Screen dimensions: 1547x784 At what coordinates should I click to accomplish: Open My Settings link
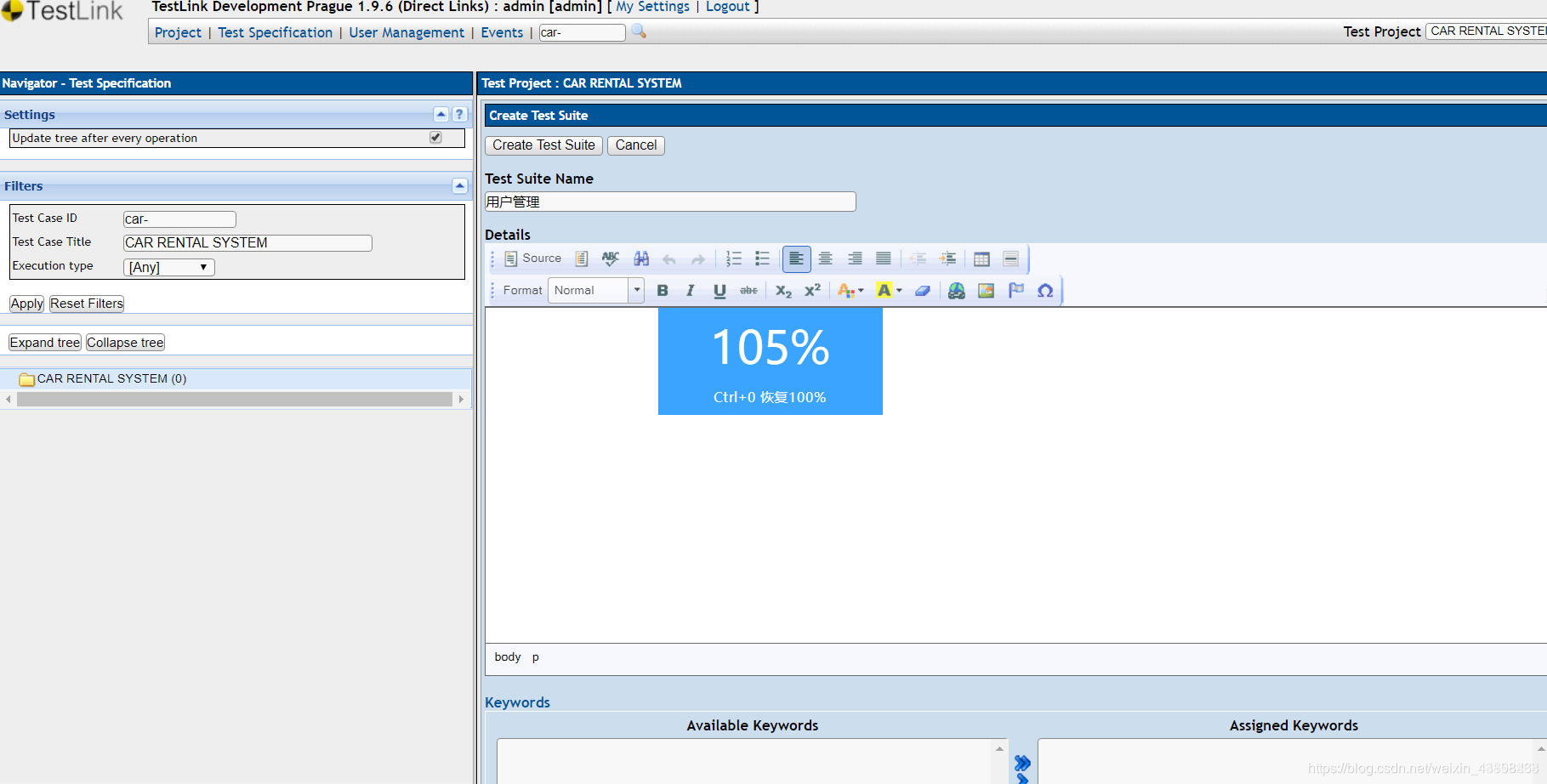(x=652, y=7)
